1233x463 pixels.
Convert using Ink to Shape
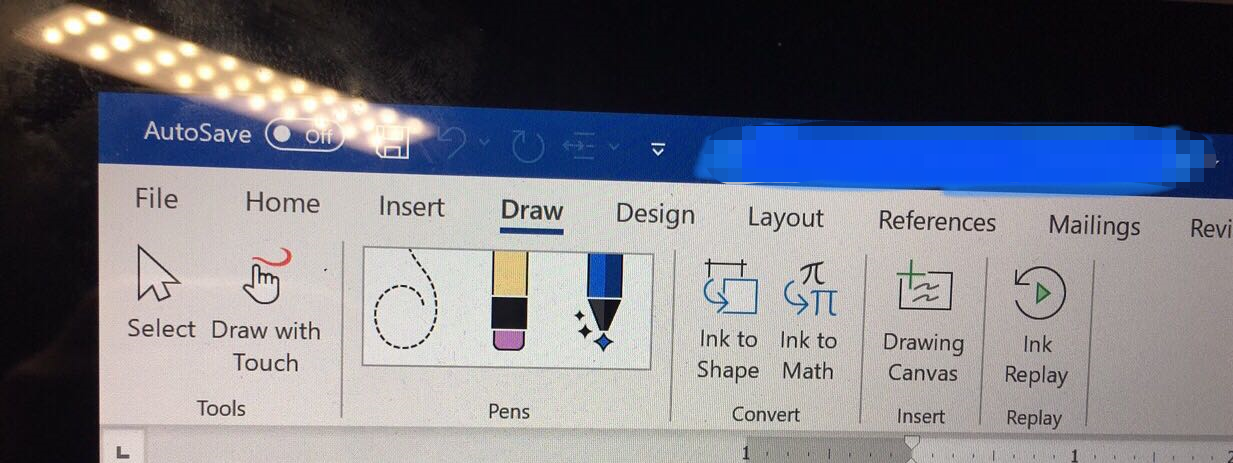pos(728,320)
